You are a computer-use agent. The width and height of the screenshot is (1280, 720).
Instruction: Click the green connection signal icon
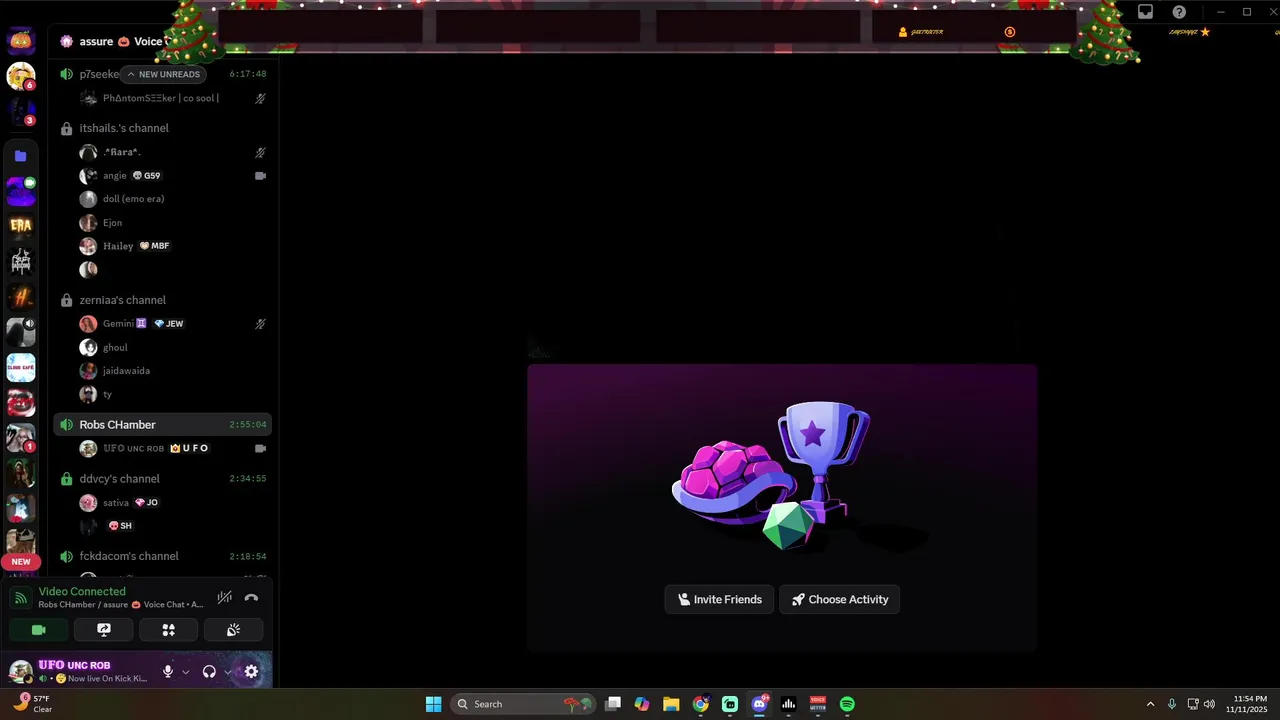(x=21, y=598)
